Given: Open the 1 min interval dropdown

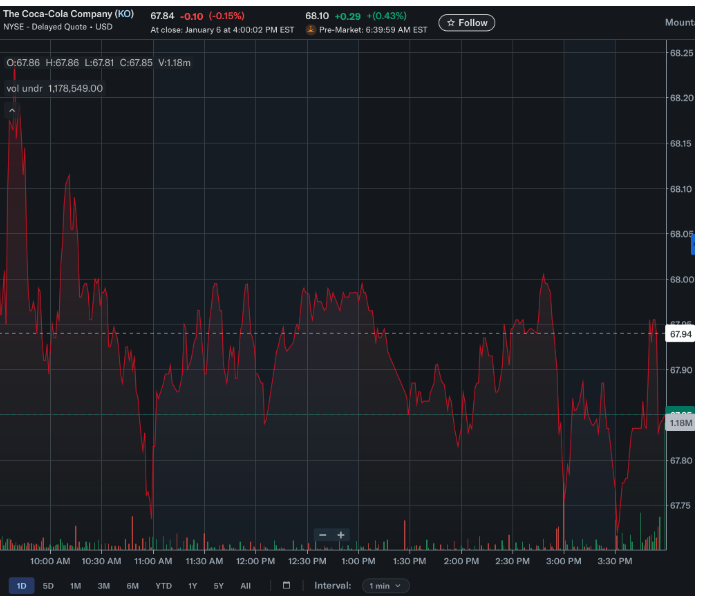Looking at the screenshot, I should click(x=385, y=585).
